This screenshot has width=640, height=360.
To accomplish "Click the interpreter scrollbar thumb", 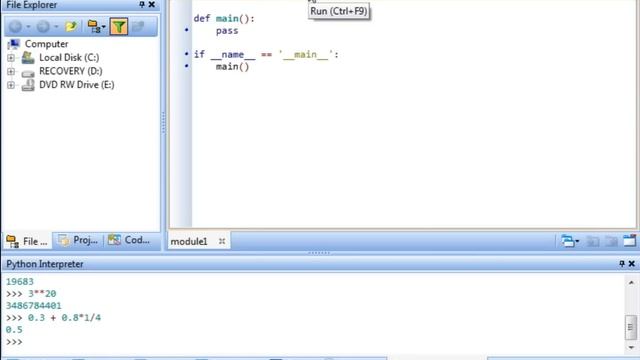I will click(x=631, y=327).
